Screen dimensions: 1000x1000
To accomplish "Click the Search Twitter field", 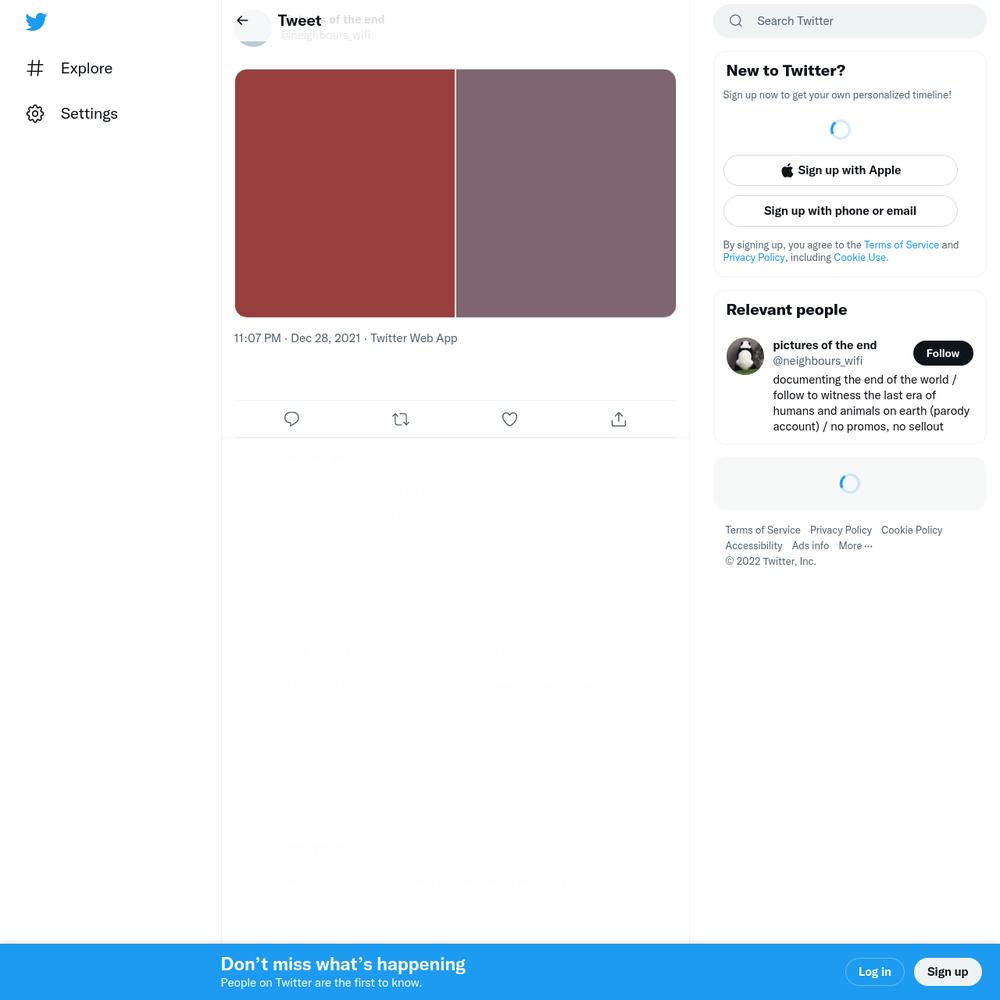I will click(849, 21).
